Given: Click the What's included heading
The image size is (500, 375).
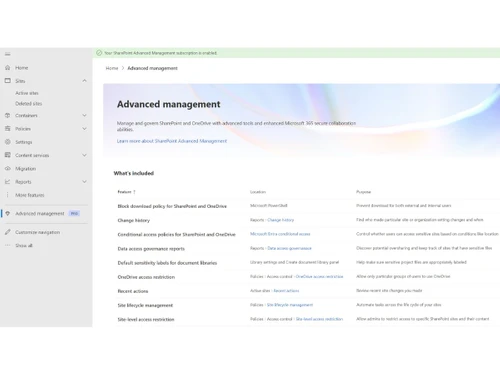Looking at the screenshot, I should click(134, 173).
